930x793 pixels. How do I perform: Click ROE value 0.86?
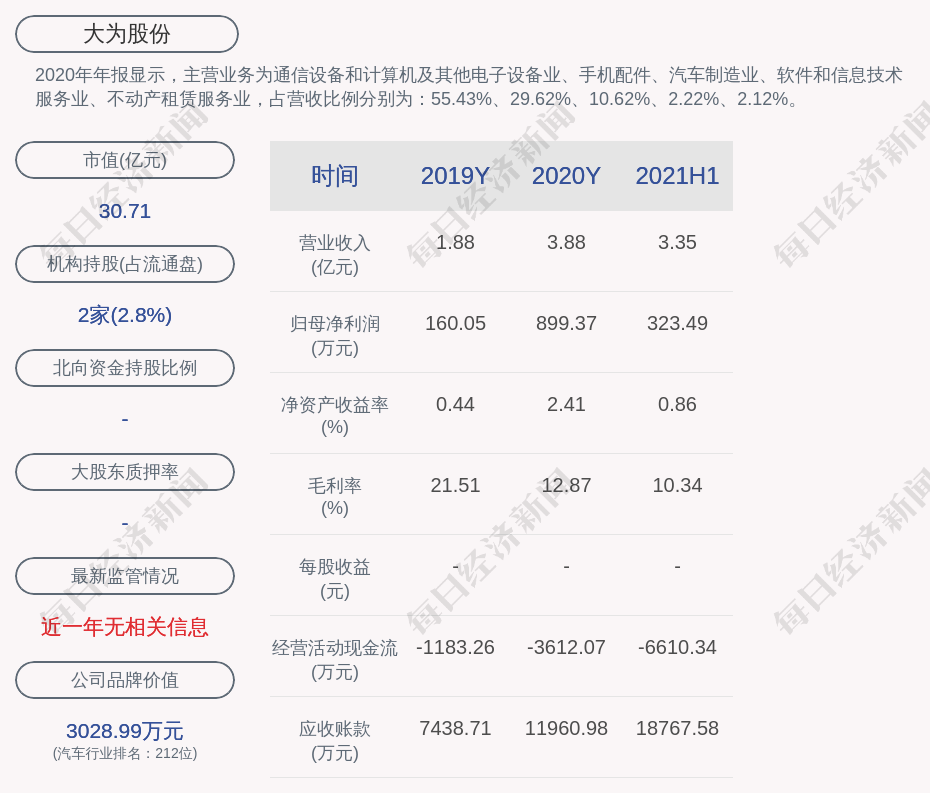pos(677,405)
